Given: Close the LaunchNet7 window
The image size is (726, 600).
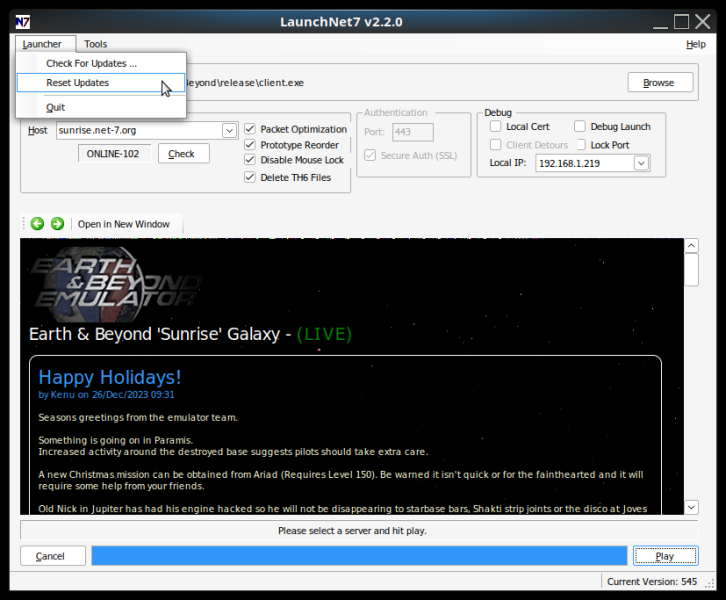Looking at the screenshot, I should (x=703, y=22).
